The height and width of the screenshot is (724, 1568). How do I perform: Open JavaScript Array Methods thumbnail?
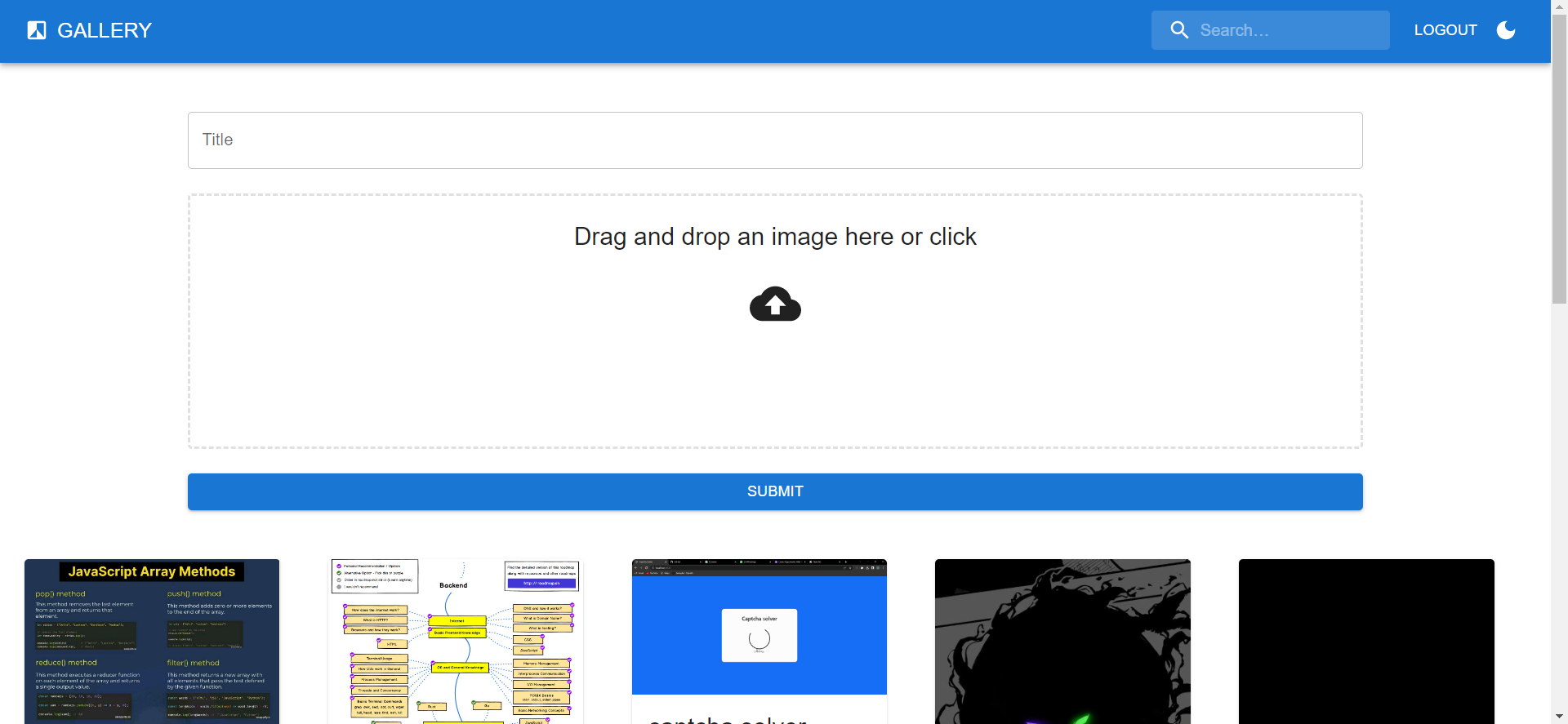pyautogui.click(x=152, y=642)
